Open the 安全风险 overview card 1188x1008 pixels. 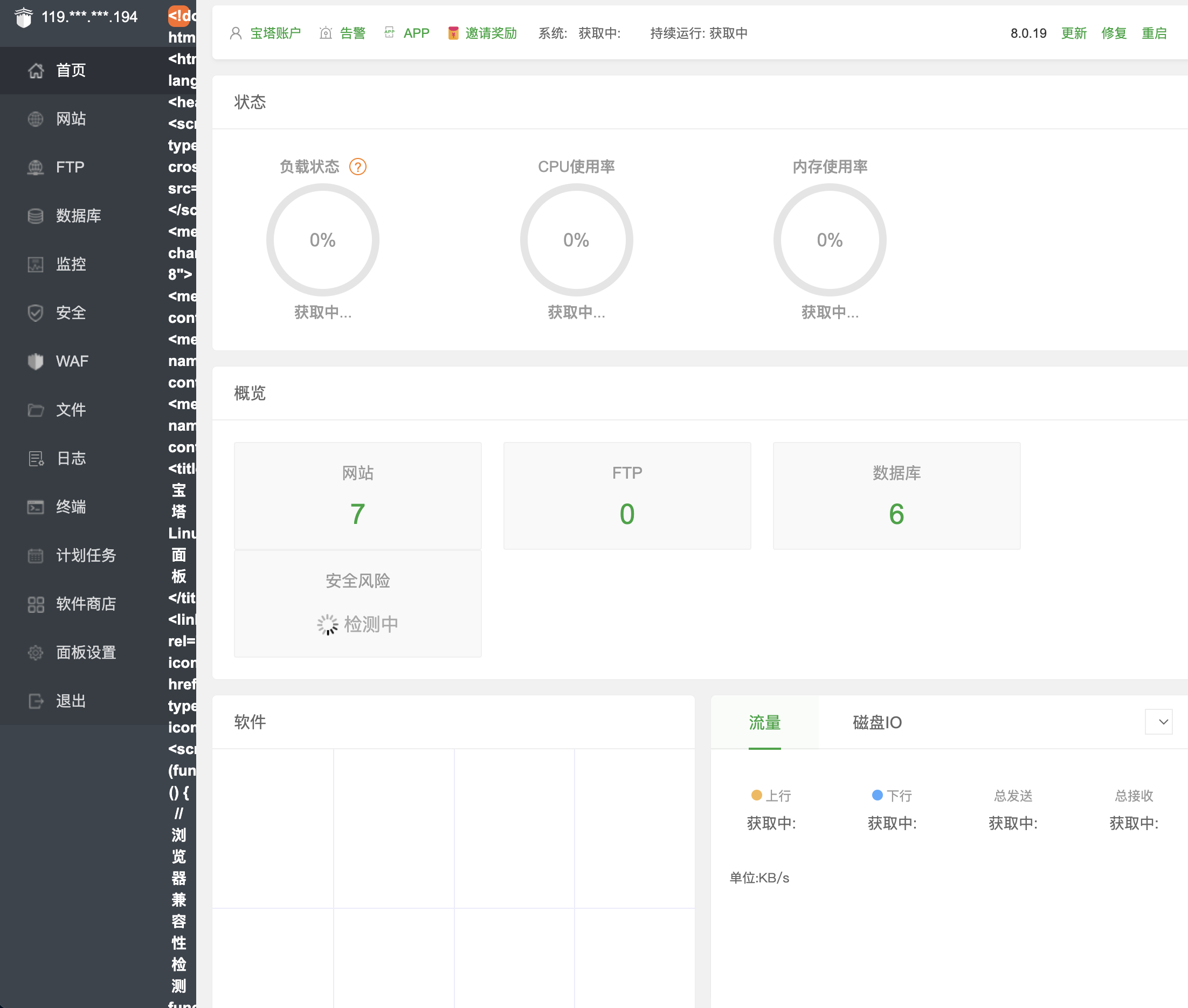point(358,603)
